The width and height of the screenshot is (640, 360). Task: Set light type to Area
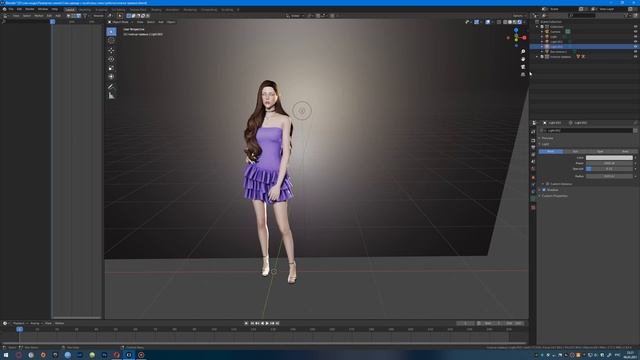point(624,151)
